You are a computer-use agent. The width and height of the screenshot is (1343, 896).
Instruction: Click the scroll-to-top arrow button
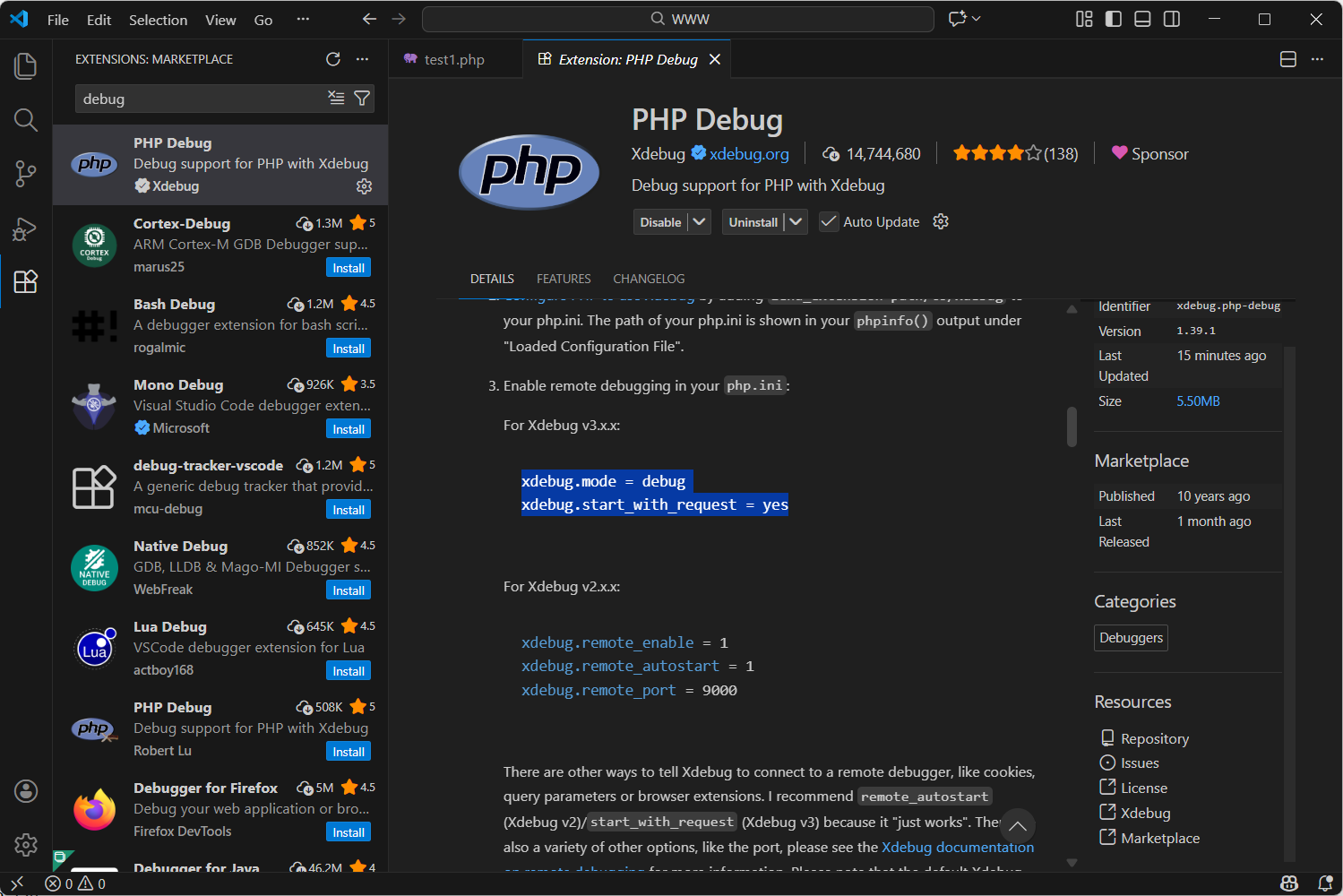[1018, 826]
